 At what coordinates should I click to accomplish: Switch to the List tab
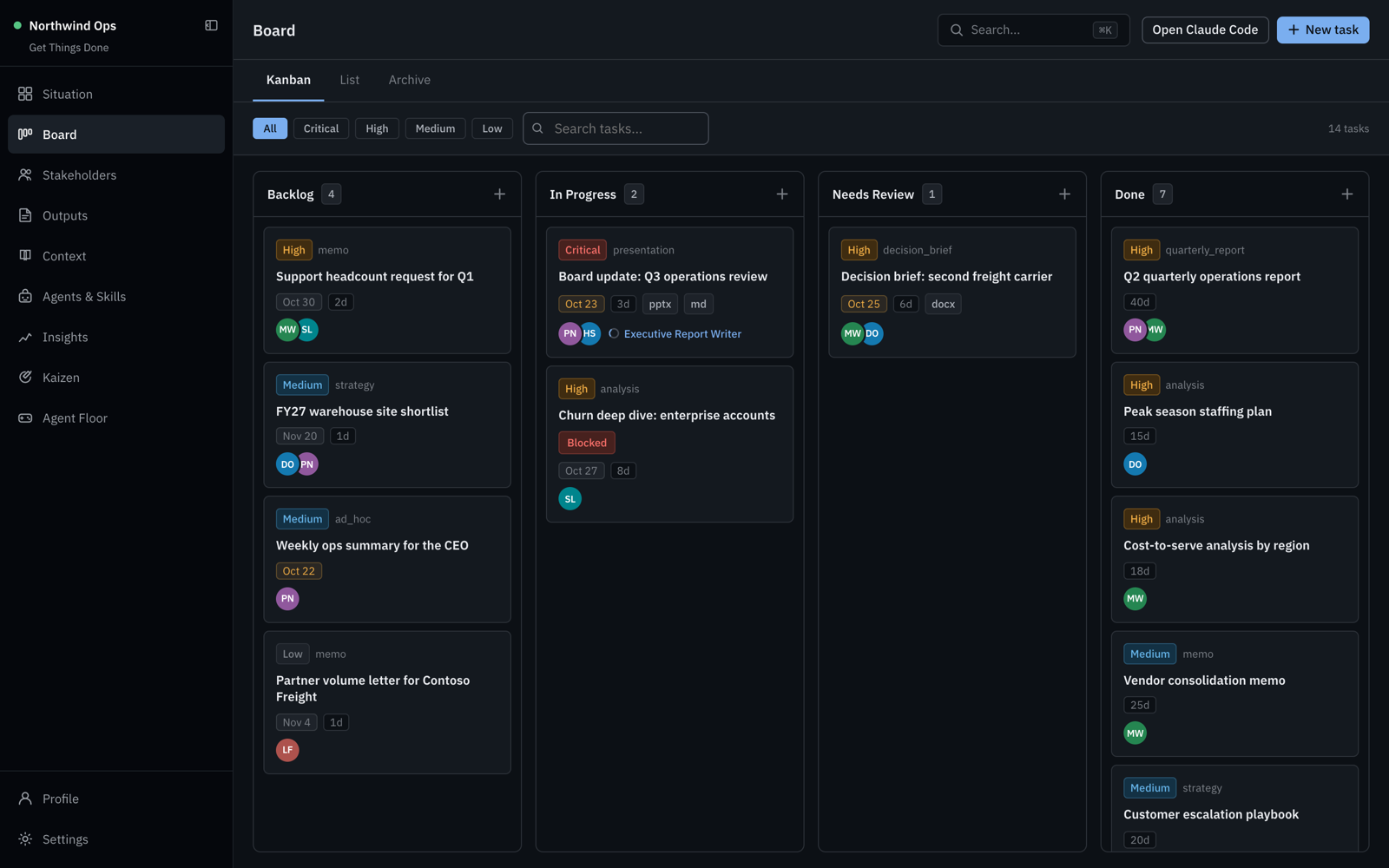coord(349,80)
